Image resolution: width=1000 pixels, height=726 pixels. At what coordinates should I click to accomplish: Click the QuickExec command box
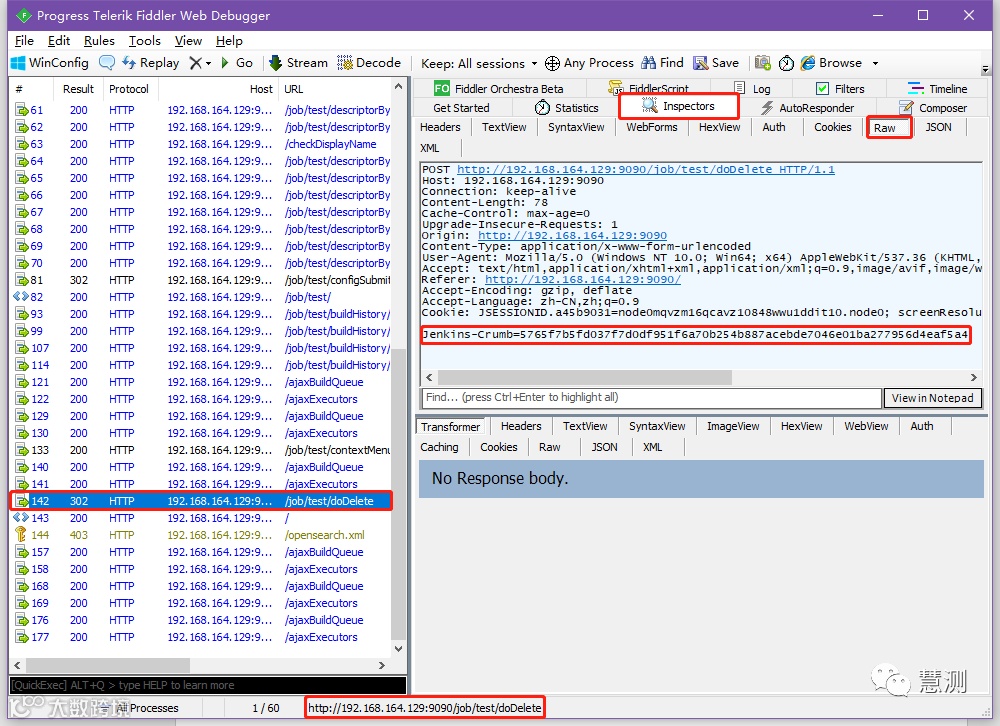click(208, 685)
